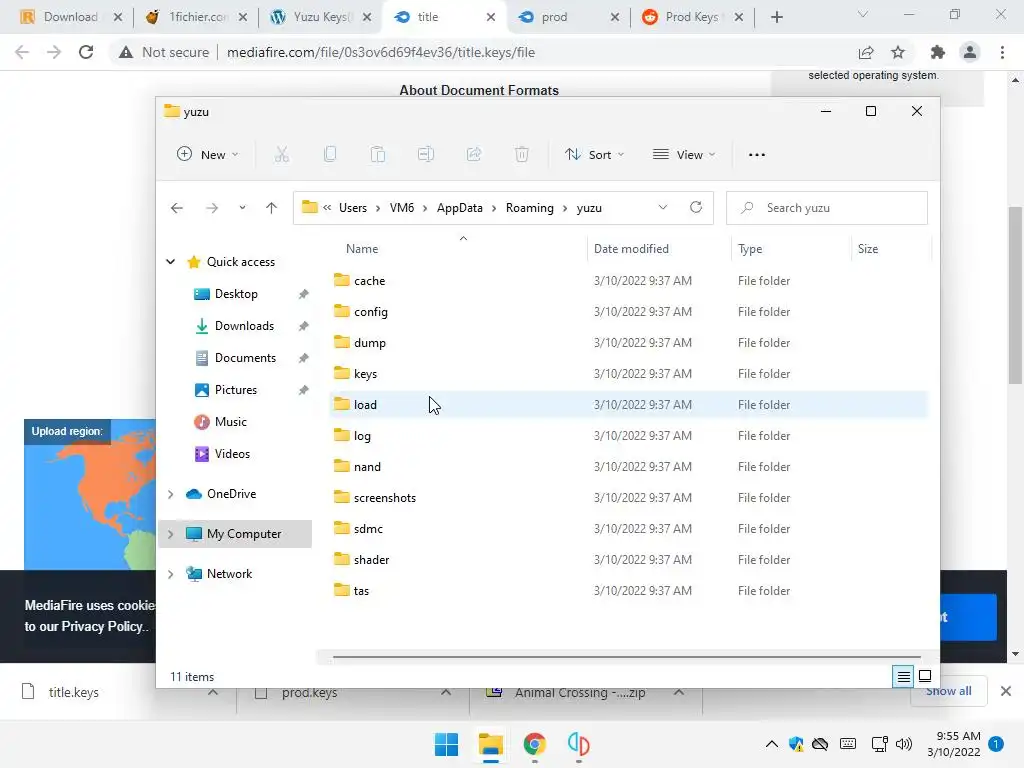The image size is (1024, 768).
Task: Open Chrome three-dot menu
Action: [x=1002, y=52]
